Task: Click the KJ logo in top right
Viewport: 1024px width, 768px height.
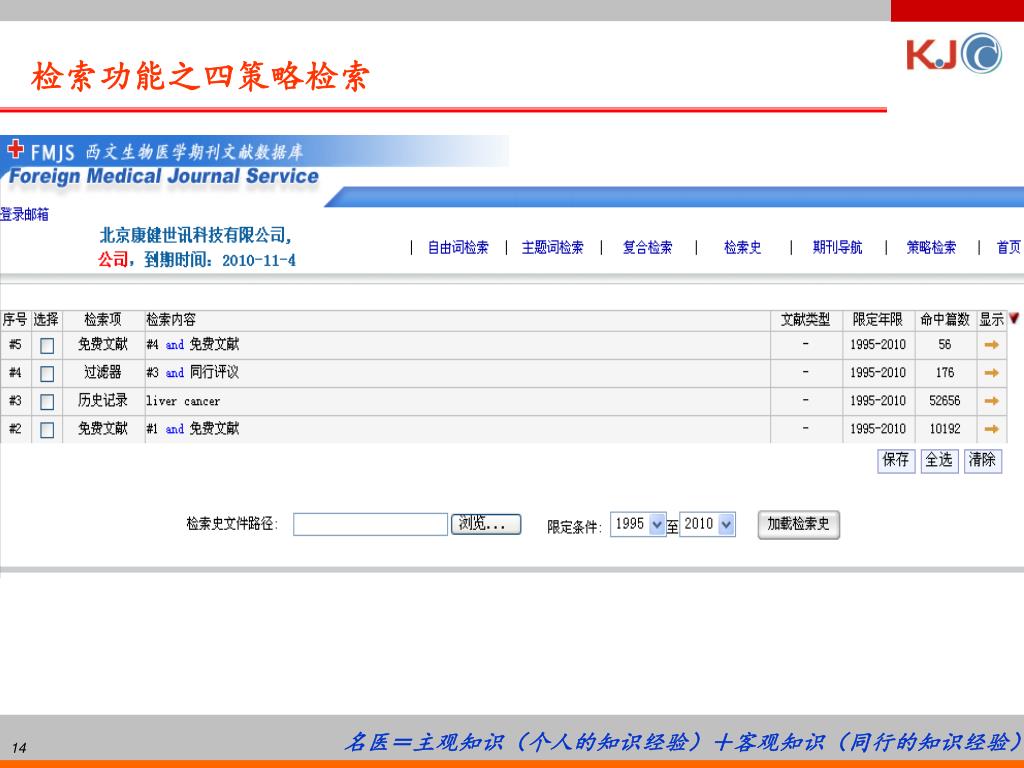Action: pyautogui.click(x=953, y=53)
